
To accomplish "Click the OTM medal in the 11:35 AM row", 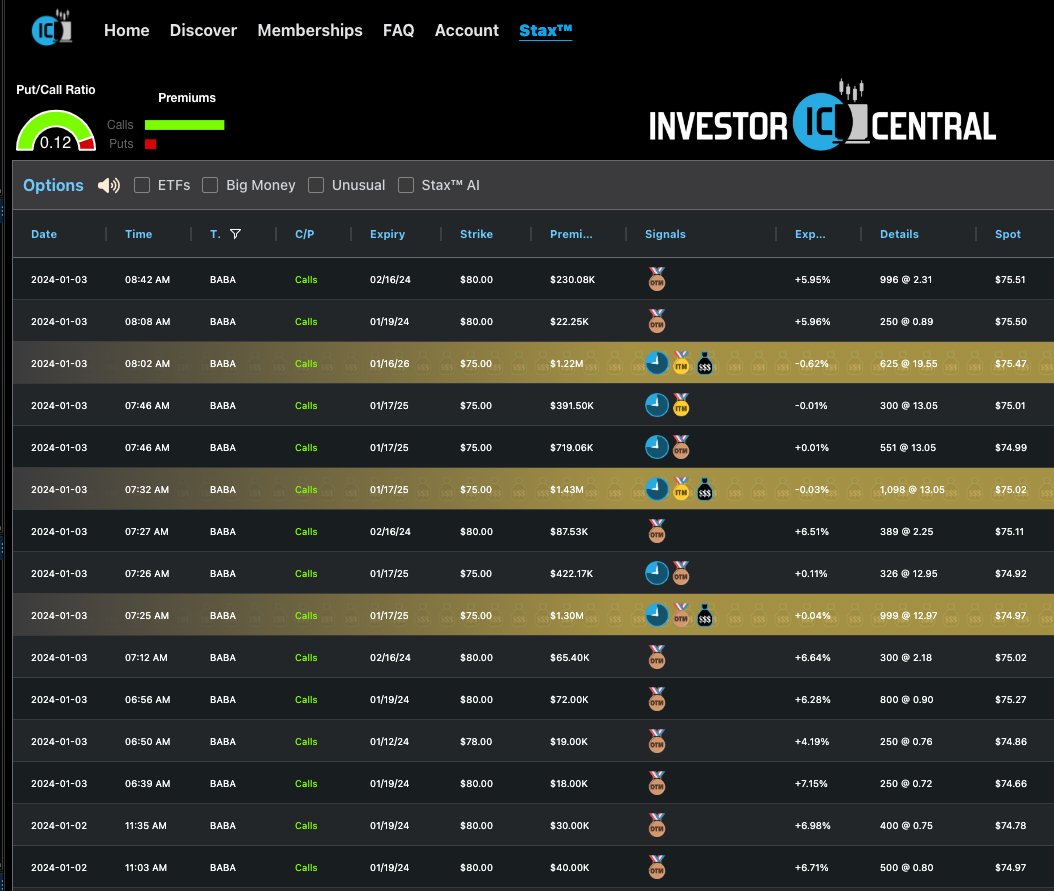I will (x=657, y=825).
